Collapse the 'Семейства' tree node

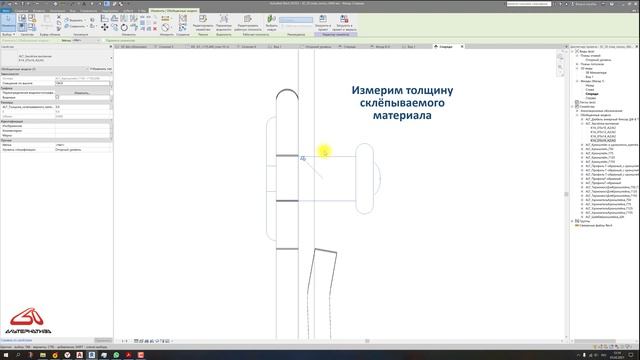pos(573,107)
